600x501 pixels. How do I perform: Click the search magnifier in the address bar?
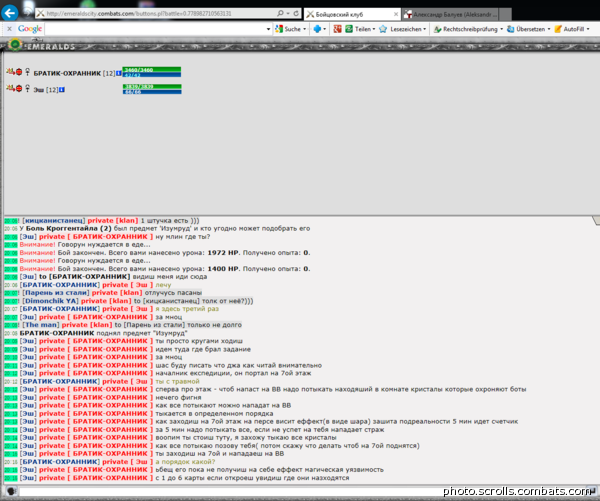[x=280, y=13]
